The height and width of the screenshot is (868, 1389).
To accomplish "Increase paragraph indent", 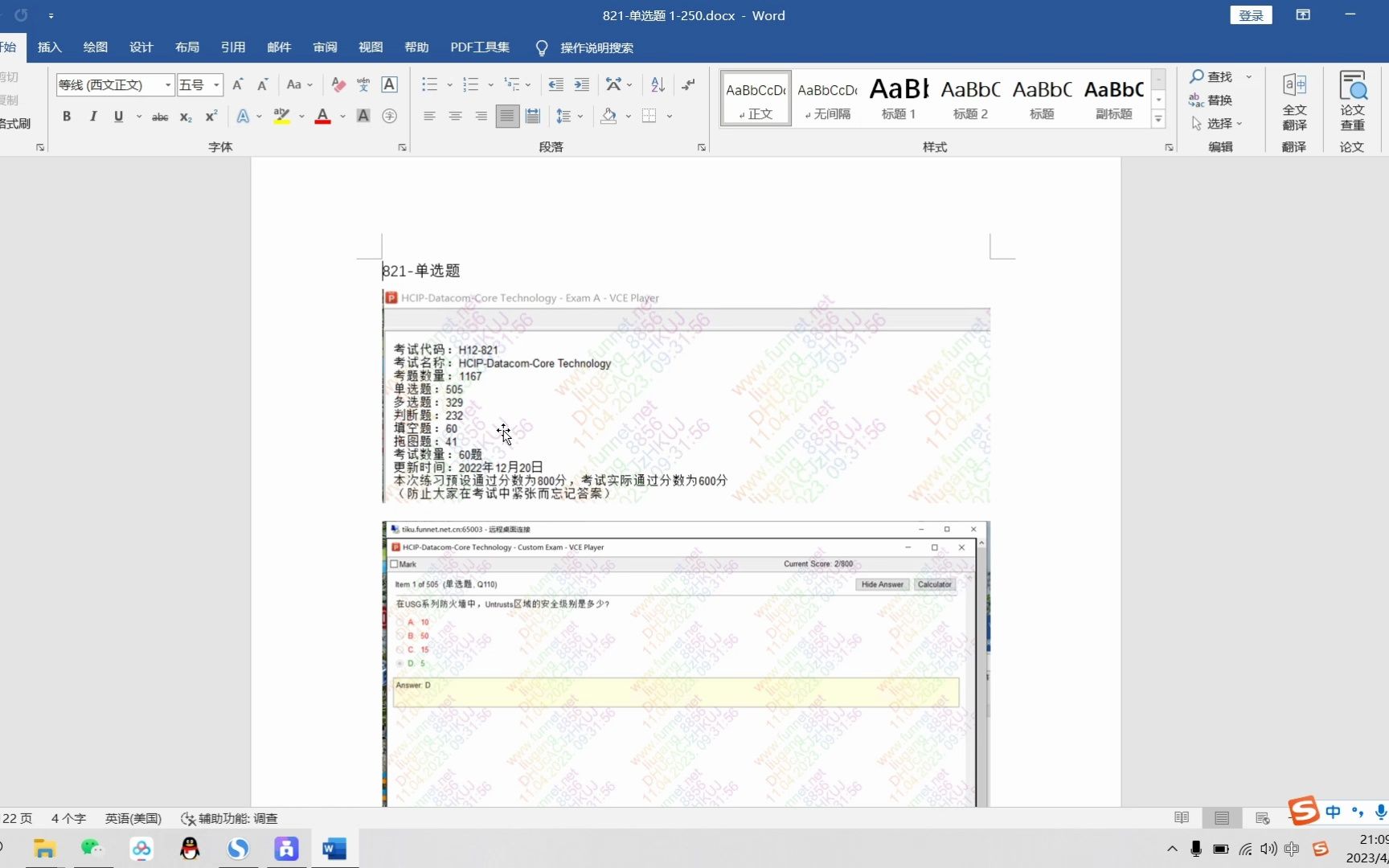I will 582,84.
